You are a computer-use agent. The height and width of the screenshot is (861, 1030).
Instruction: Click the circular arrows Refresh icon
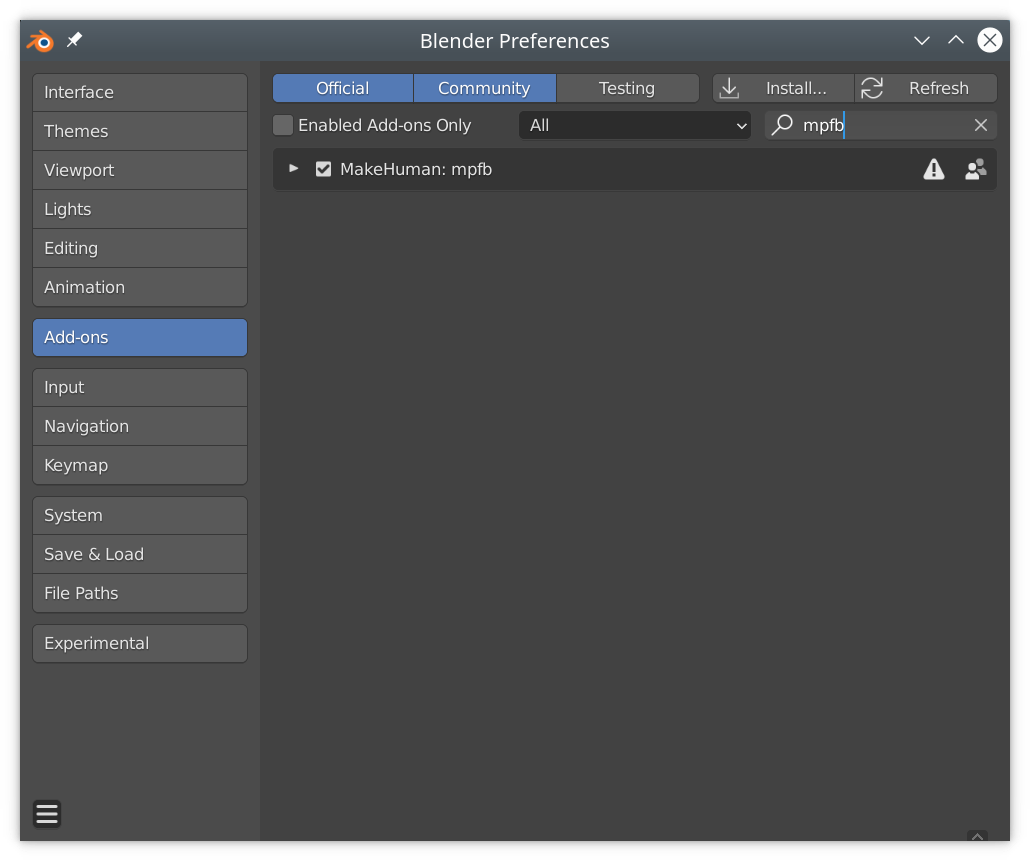pyautogui.click(x=872, y=88)
